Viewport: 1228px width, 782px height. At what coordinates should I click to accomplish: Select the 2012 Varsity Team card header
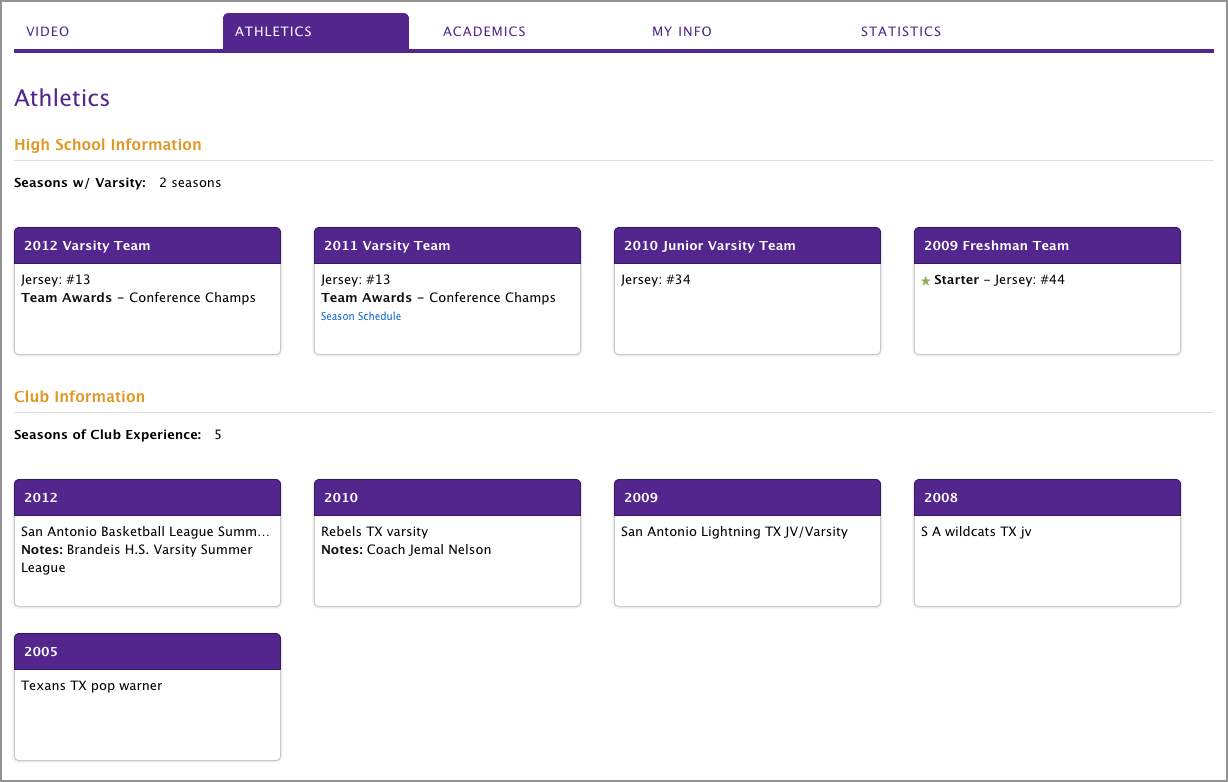[x=148, y=246]
